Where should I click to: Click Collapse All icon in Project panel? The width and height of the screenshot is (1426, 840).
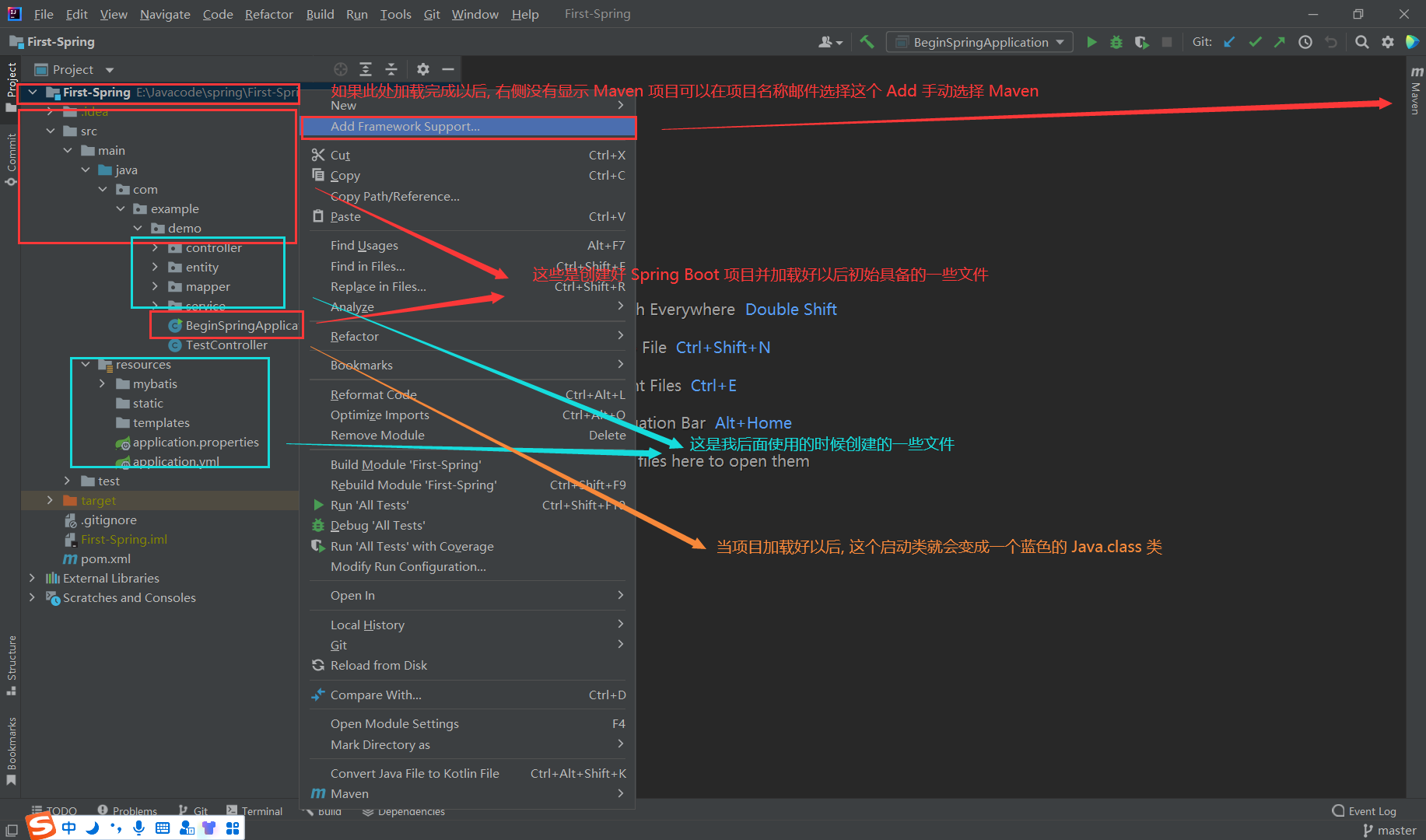click(391, 69)
